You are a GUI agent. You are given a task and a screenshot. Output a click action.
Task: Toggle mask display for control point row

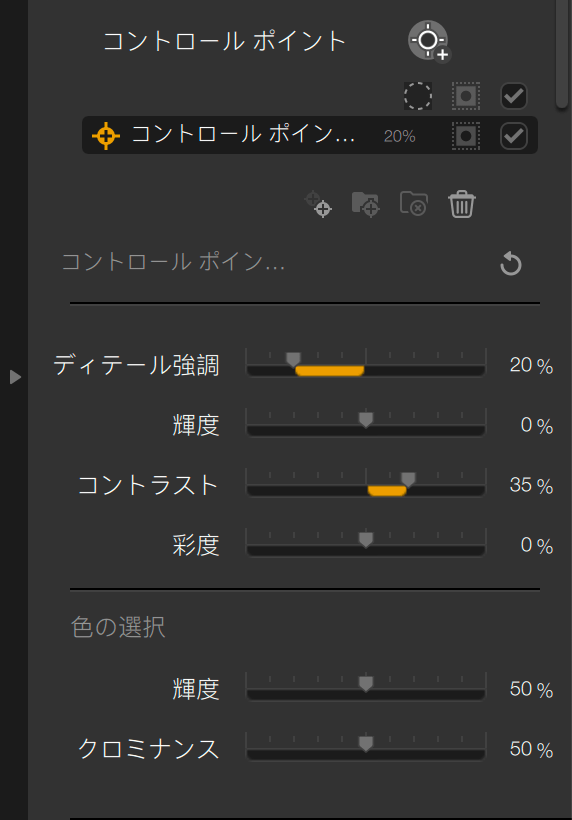466,136
